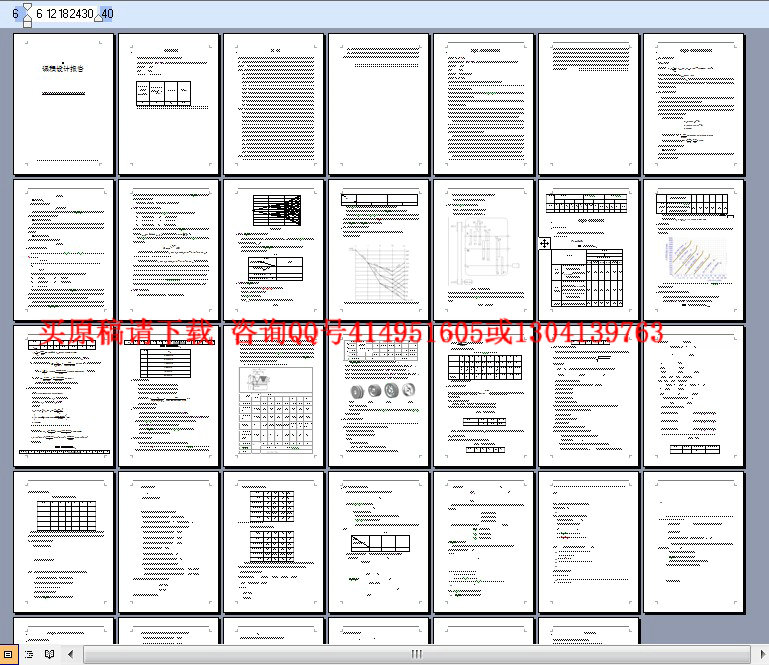Click the first-line indent marker on ruler
Image resolution: width=769 pixels, height=665 pixels.
[x=27, y=7]
